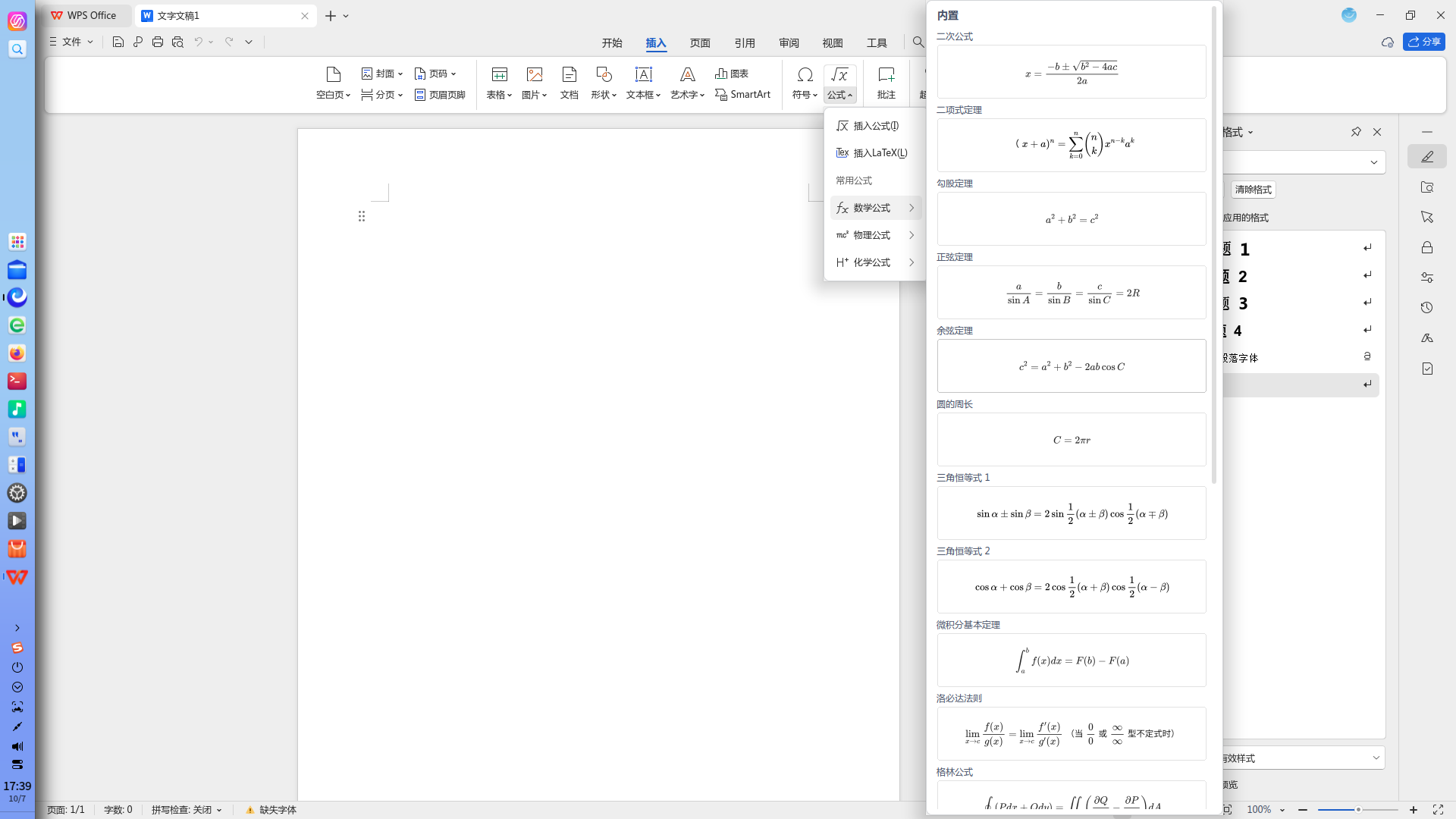Viewport: 1456px width, 819px height.
Task: Pin the styles side panel
Action: [1356, 132]
